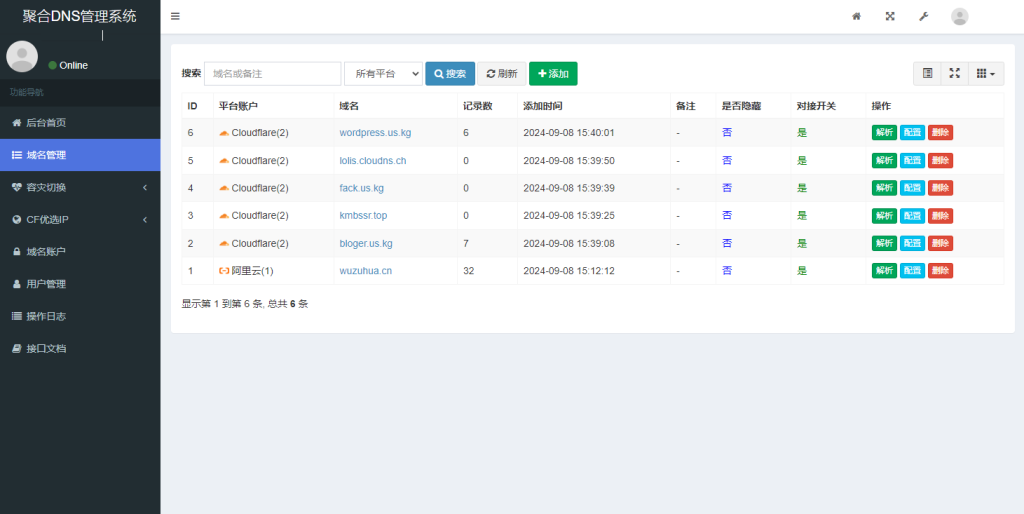The height and width of the screenshot is (514, 1024).
Task: Click the 2024-09-08 15:12:12 timestamp
Action: click(x=569, y=271)
